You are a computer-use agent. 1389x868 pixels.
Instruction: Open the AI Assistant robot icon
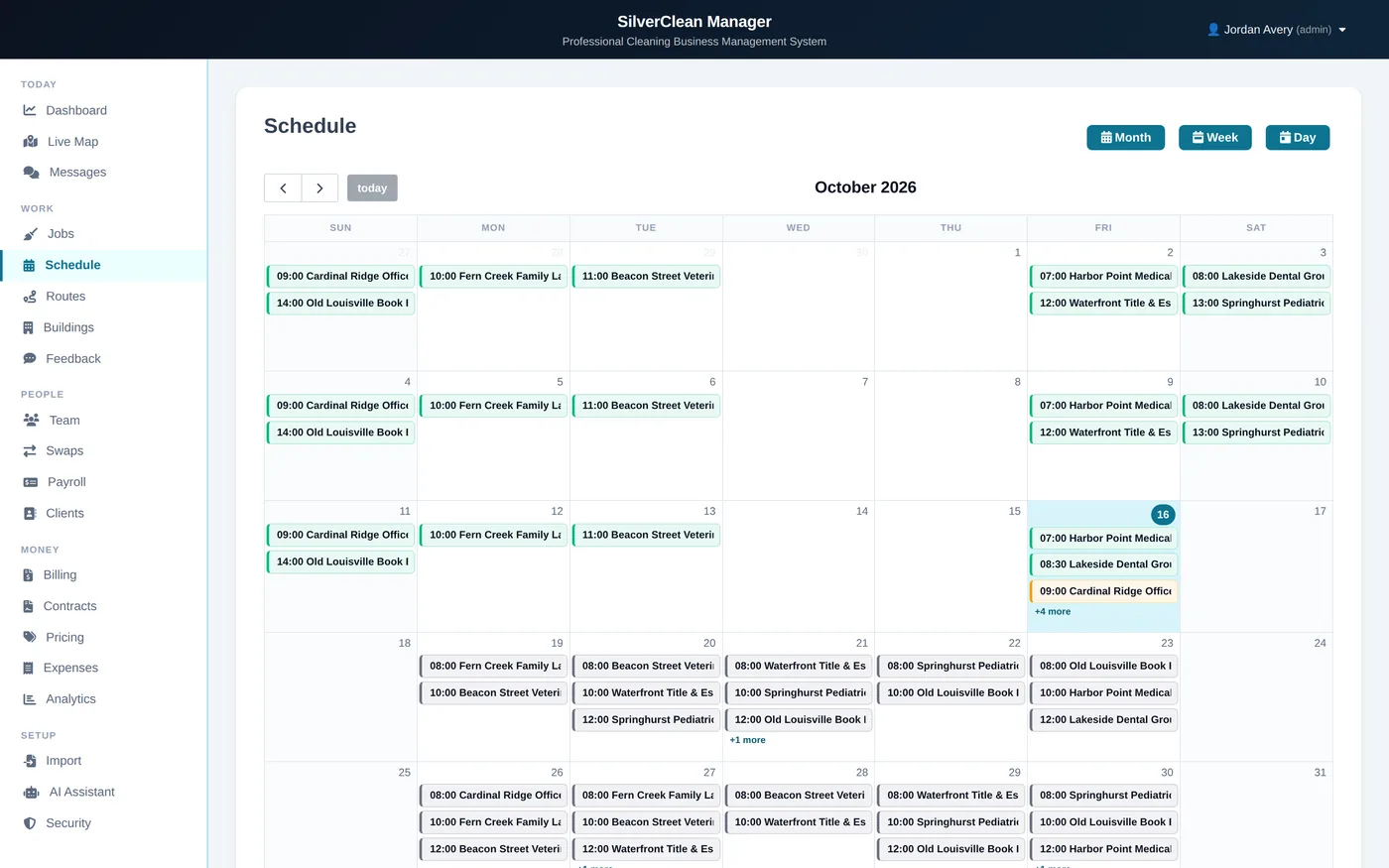click(x=32, y=793)
